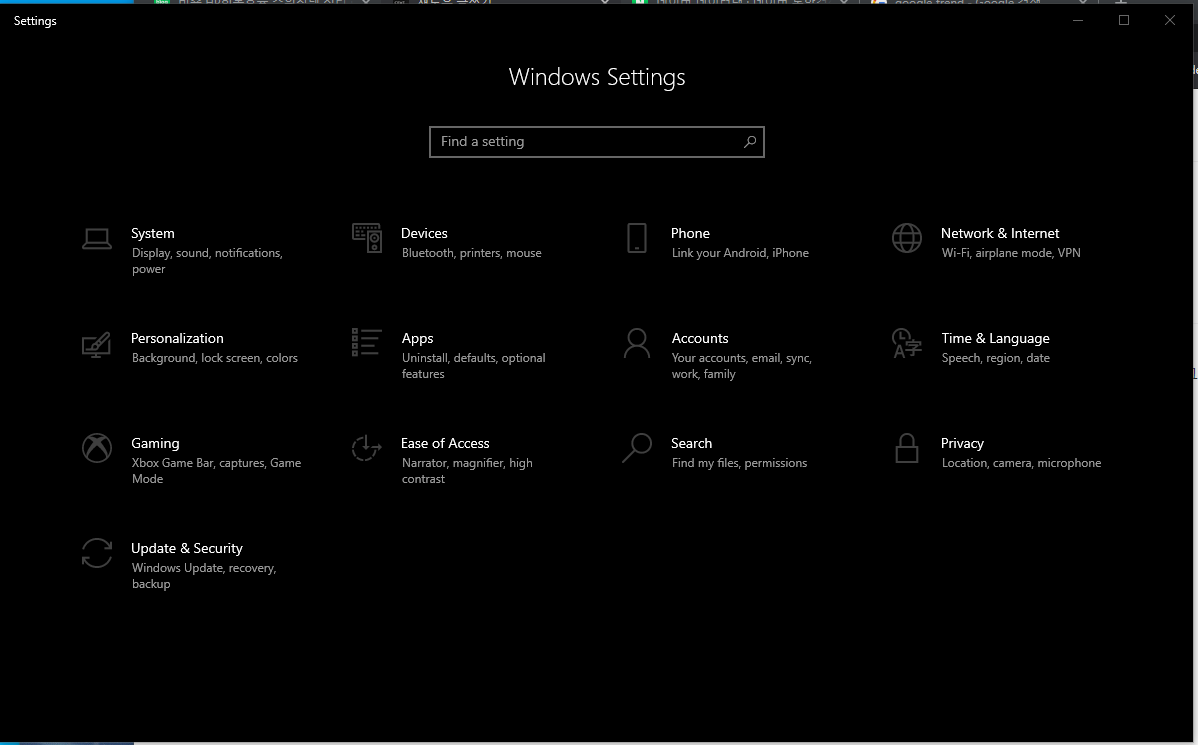Maximize the Settings window

(x=1124, y=21)
